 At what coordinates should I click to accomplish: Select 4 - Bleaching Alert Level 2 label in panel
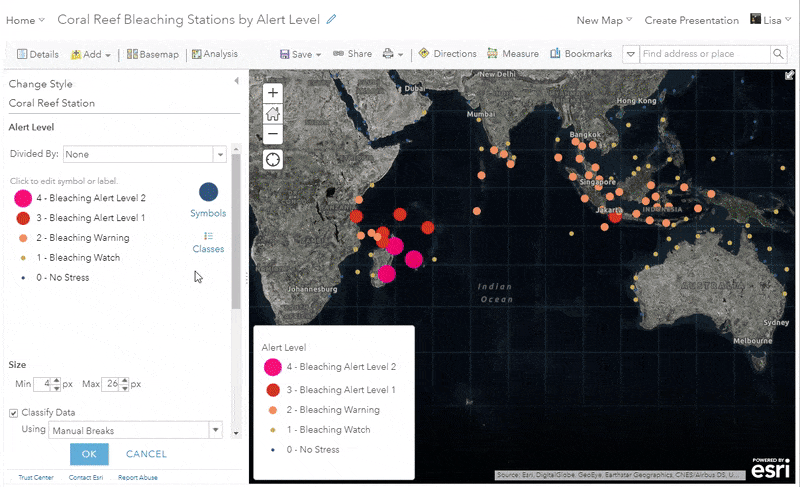pos(91,198)
